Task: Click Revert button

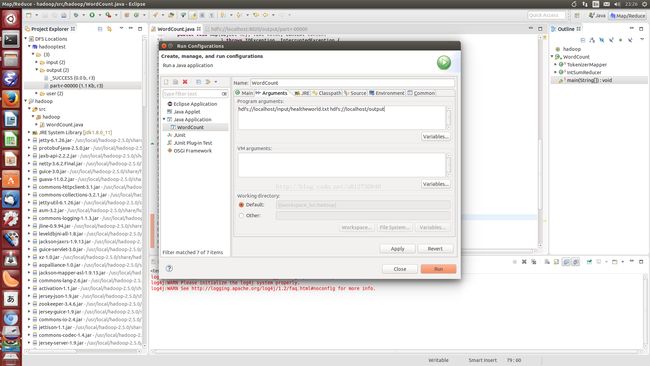Action: (435, 249)
